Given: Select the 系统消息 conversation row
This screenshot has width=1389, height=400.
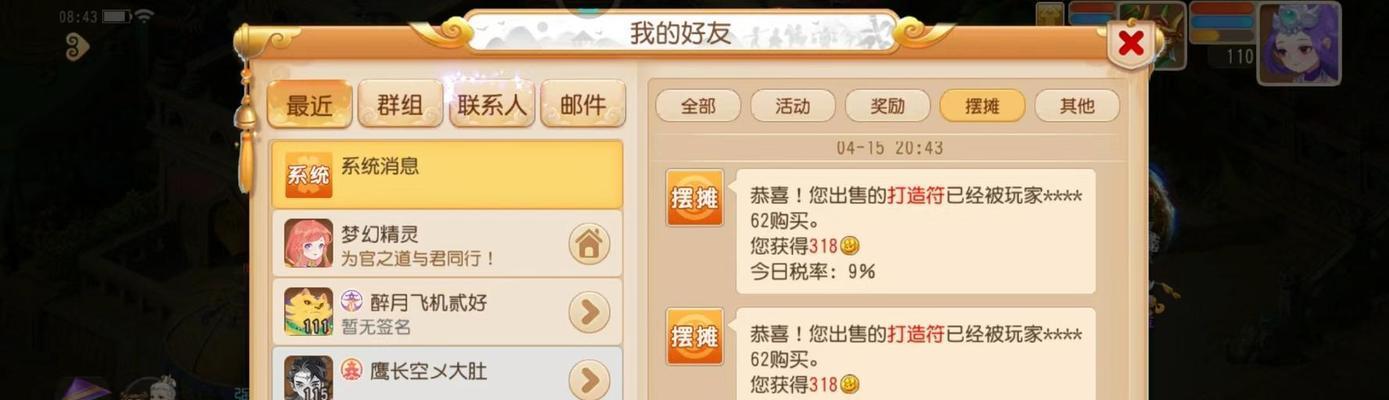Looking at the screenshot, I should pos(447,174).
